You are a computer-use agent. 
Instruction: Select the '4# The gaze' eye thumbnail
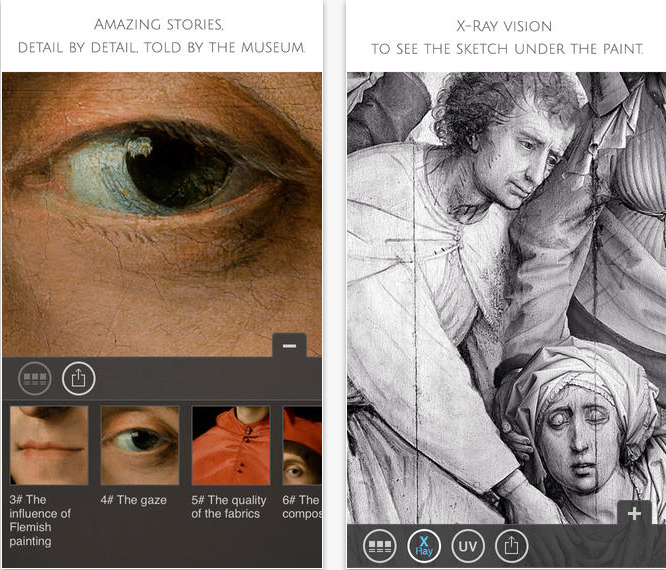click(x=140, y=445)
